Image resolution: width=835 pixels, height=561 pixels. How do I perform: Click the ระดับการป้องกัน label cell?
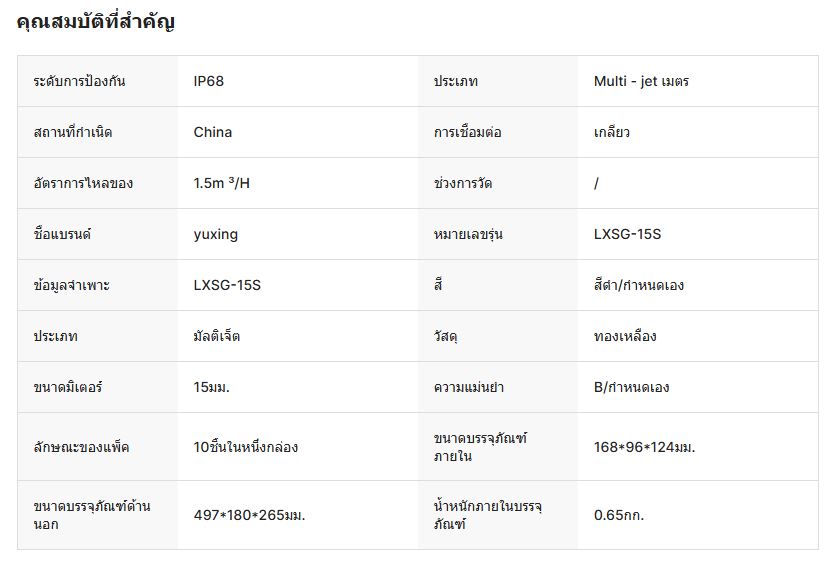click(79, 81)
